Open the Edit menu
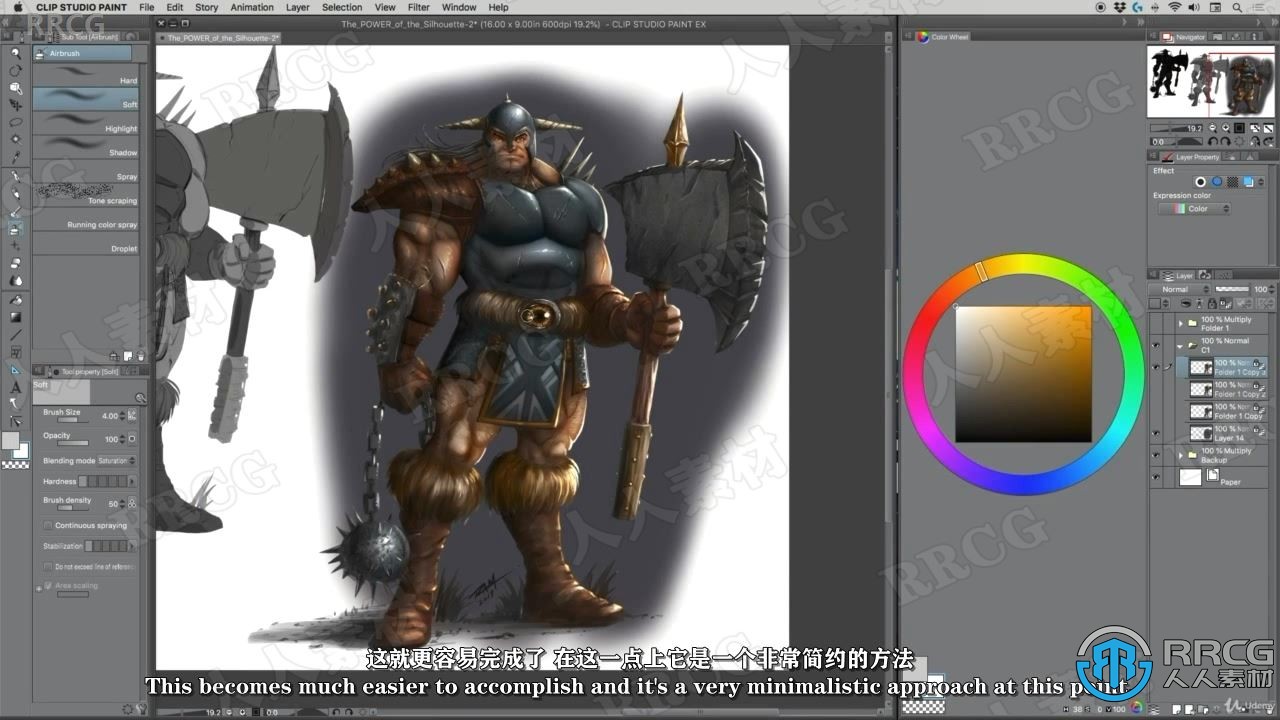Image resolution: width=1280 pixels, height=720 pixels. [175, 7]
